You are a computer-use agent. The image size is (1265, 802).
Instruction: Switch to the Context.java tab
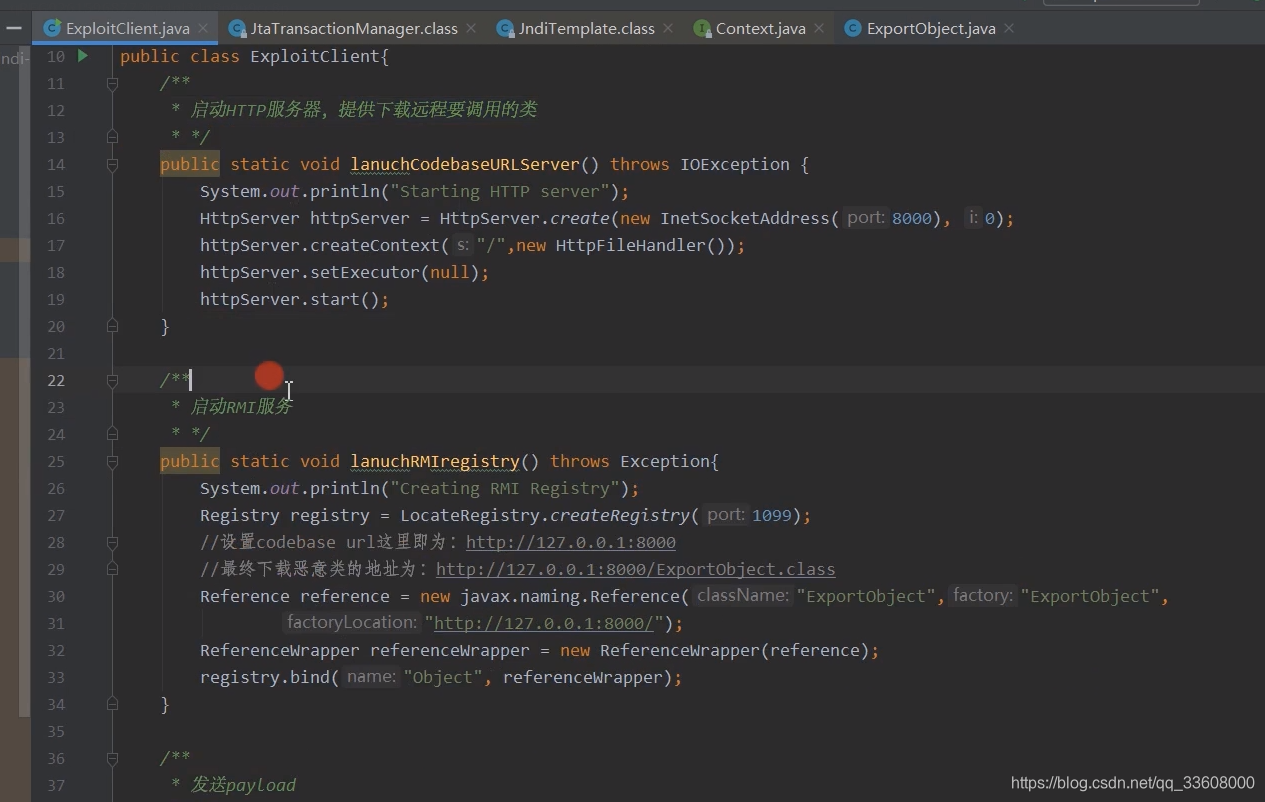[760, 28]
